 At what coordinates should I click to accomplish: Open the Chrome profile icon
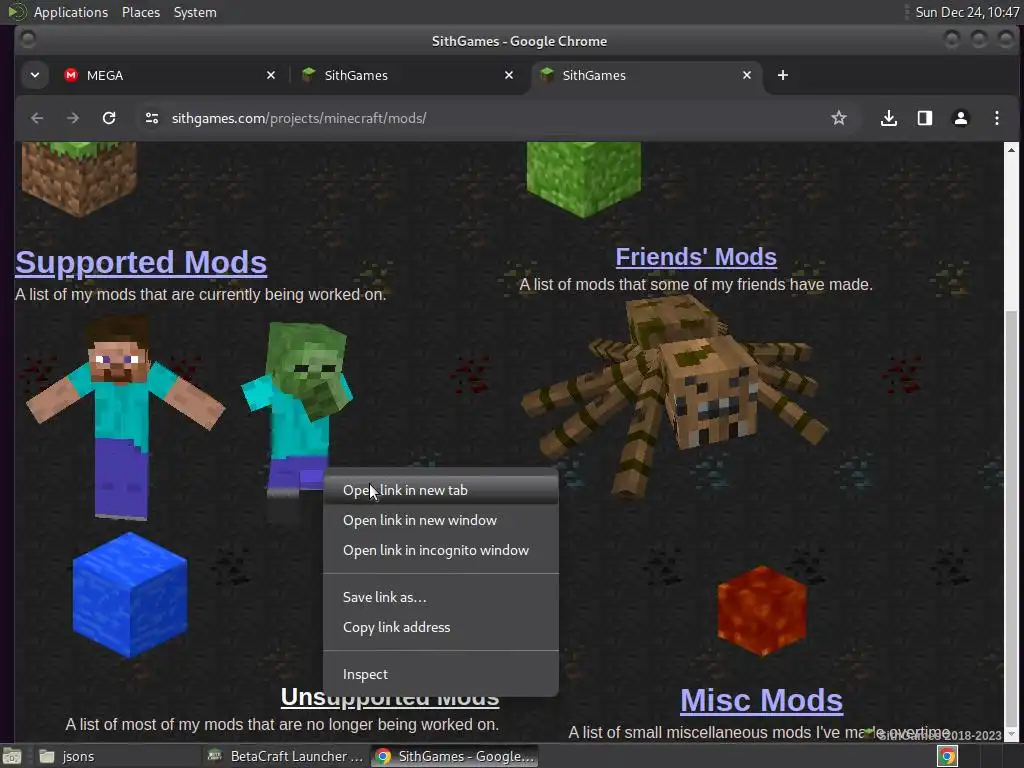(961, 118)
